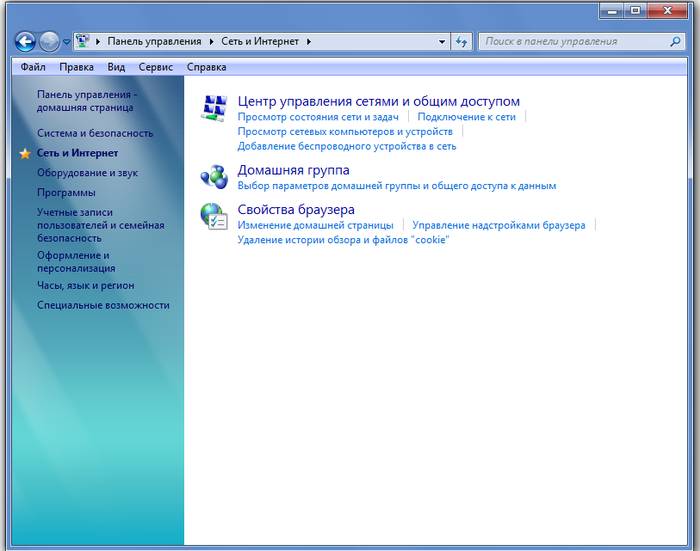Open Удаление истории обзора и файов cookie link

[x=343, y=240]
